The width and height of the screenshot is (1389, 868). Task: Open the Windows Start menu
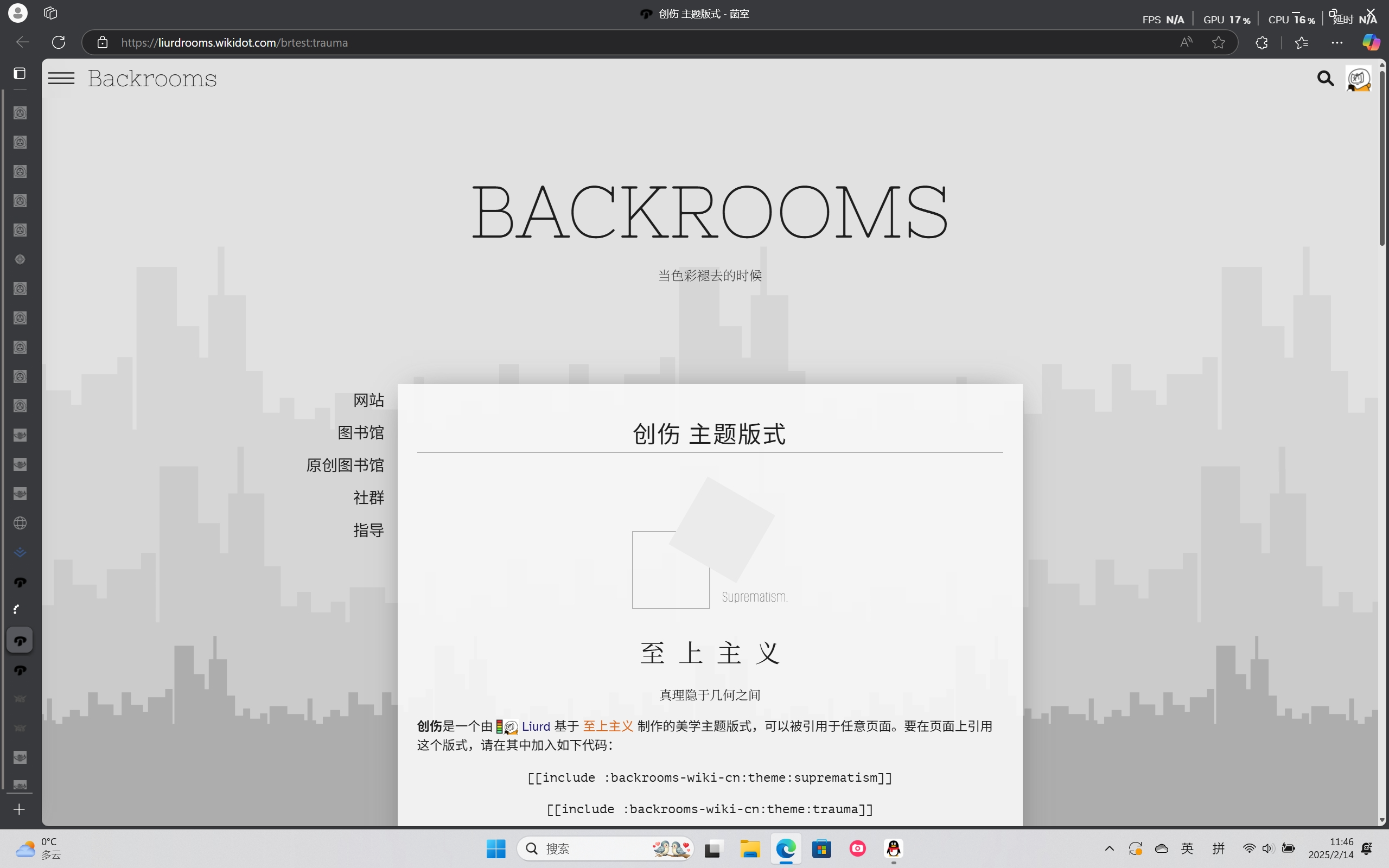(x=496, y=848)
